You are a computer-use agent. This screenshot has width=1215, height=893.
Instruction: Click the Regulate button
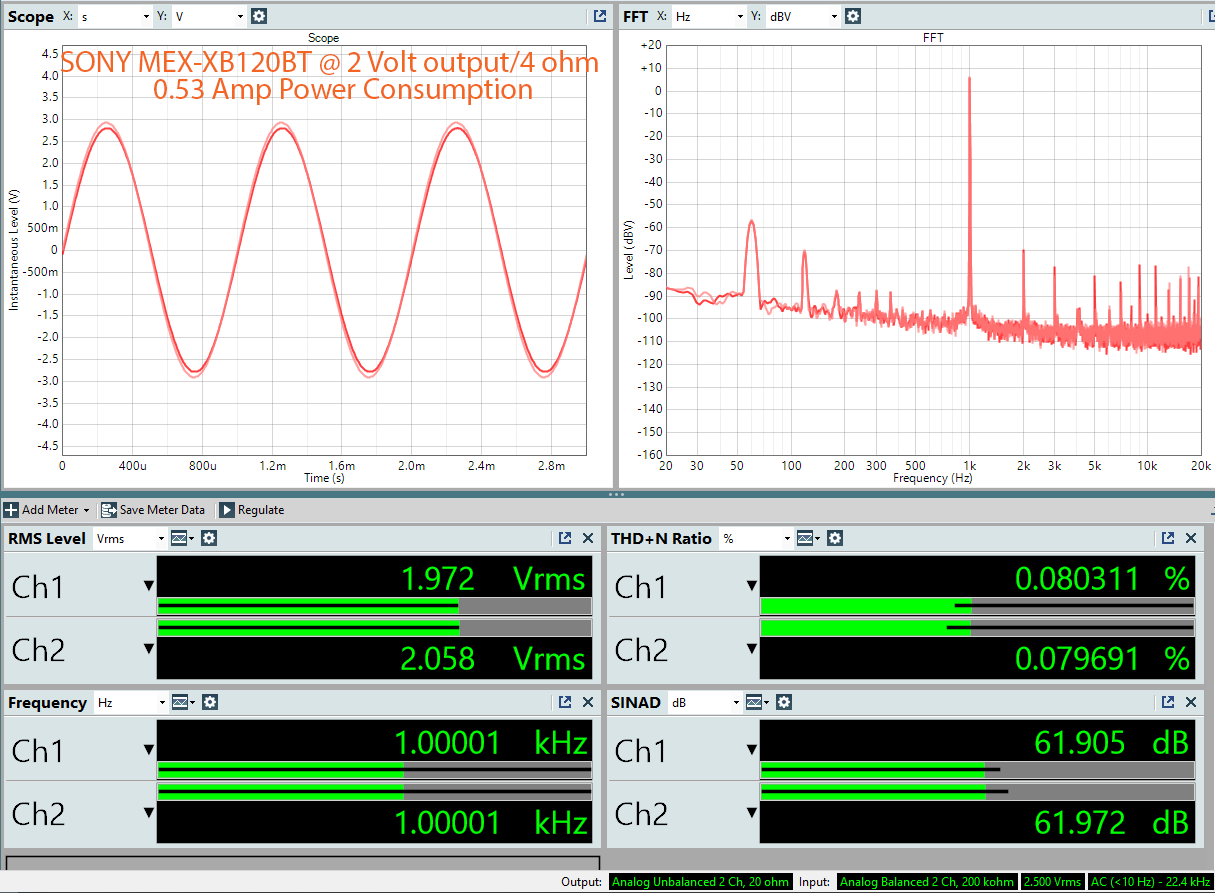(251, 510)
